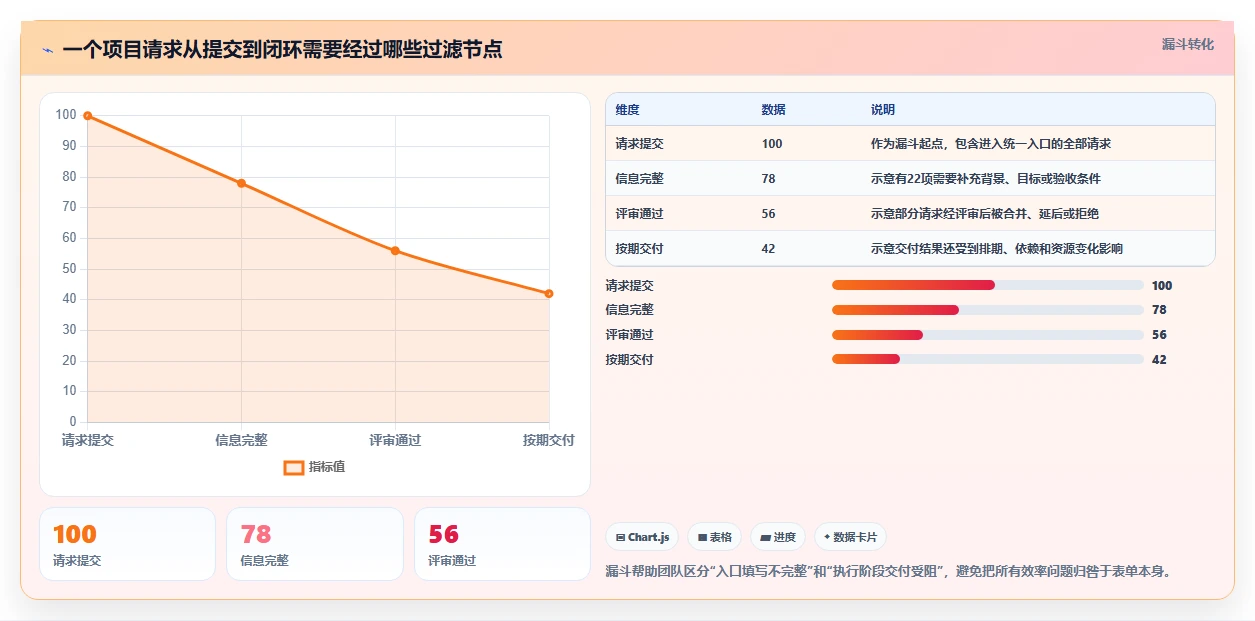1255x621 pixels.
Task: Select the 按期交付 table row cell
Action: coord(639,249)
